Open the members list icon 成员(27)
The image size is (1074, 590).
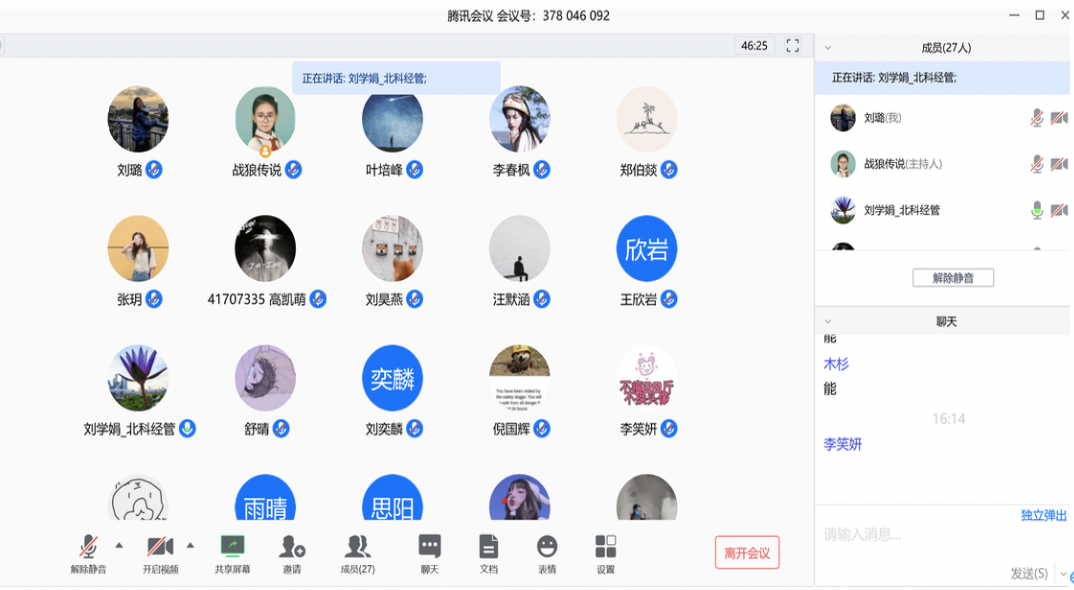pos(358,547)
